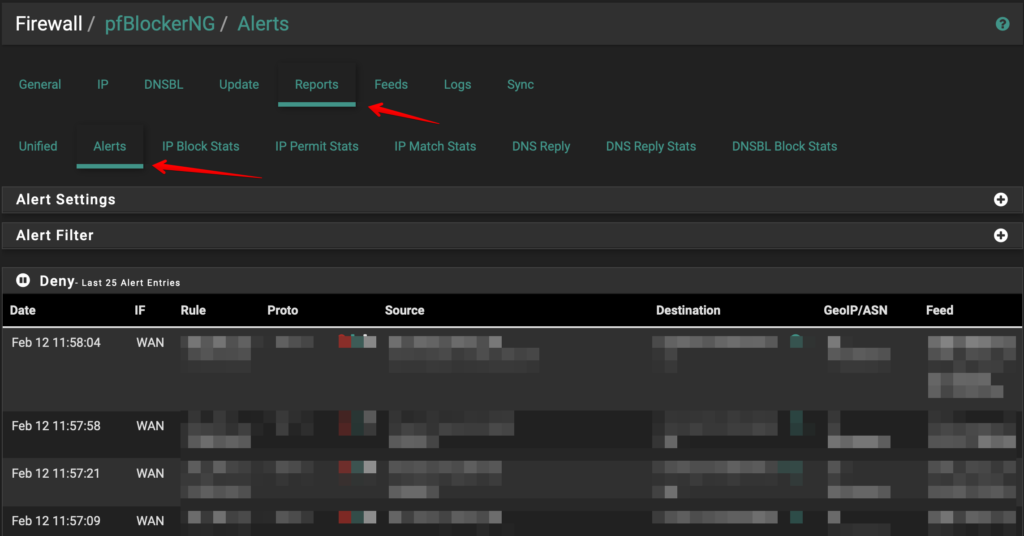This screenshot has width=1024, height=536.
Task: Open IP Permit Stats report
Action: coord(317,146)
